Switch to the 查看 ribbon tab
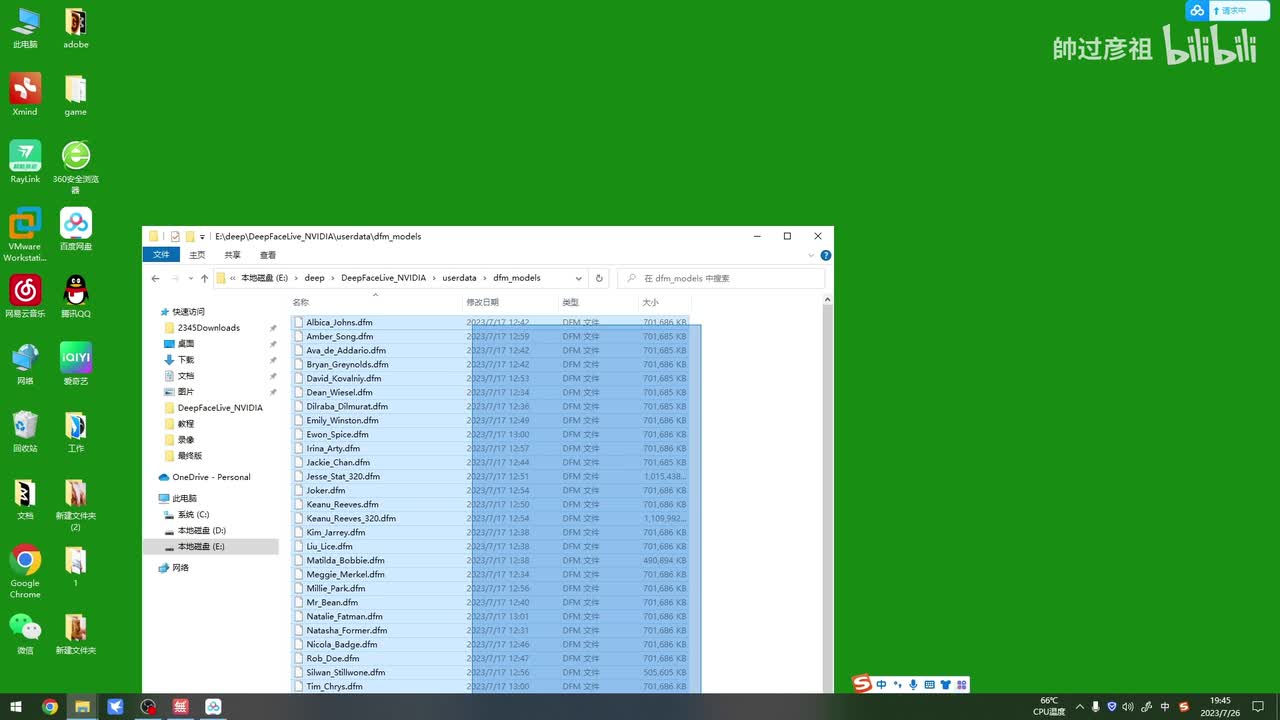 click(x=268, y=255)
